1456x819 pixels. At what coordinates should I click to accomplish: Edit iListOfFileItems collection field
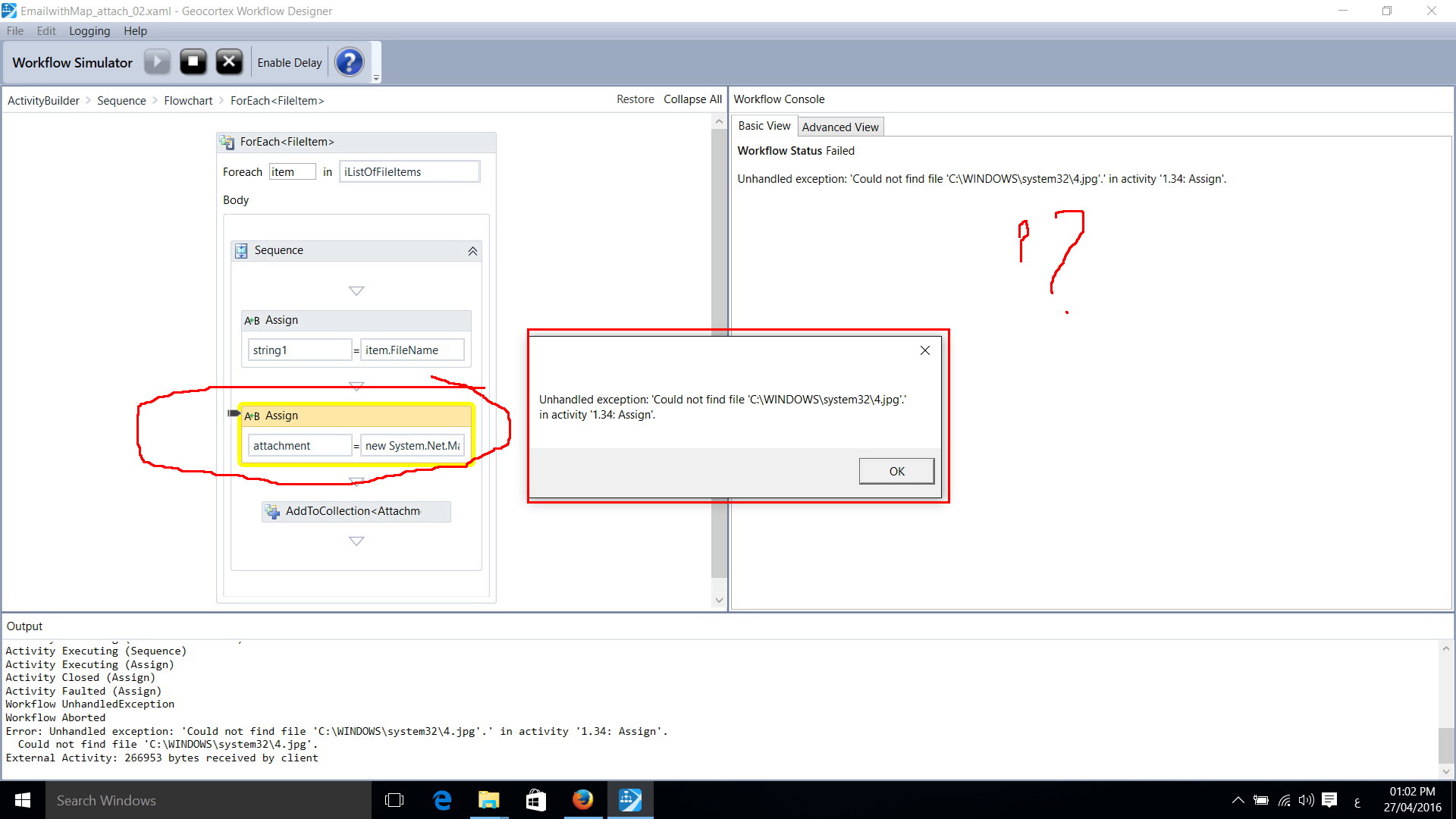point(409,172)
